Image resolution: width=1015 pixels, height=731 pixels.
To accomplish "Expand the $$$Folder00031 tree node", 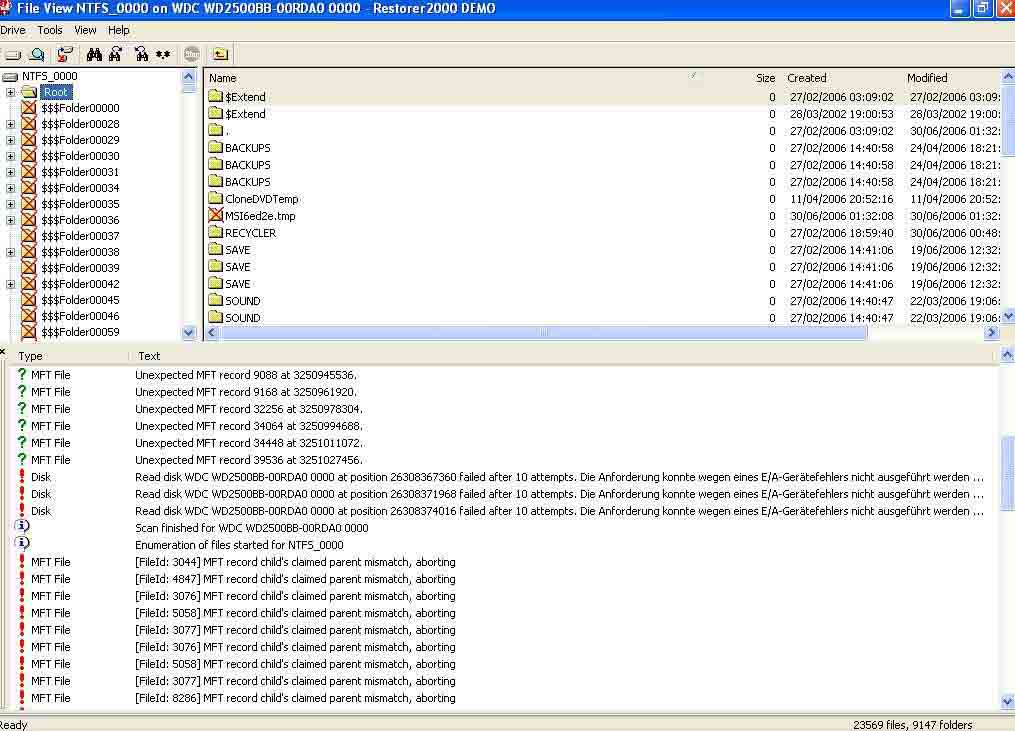I will (x=10, y=172).
